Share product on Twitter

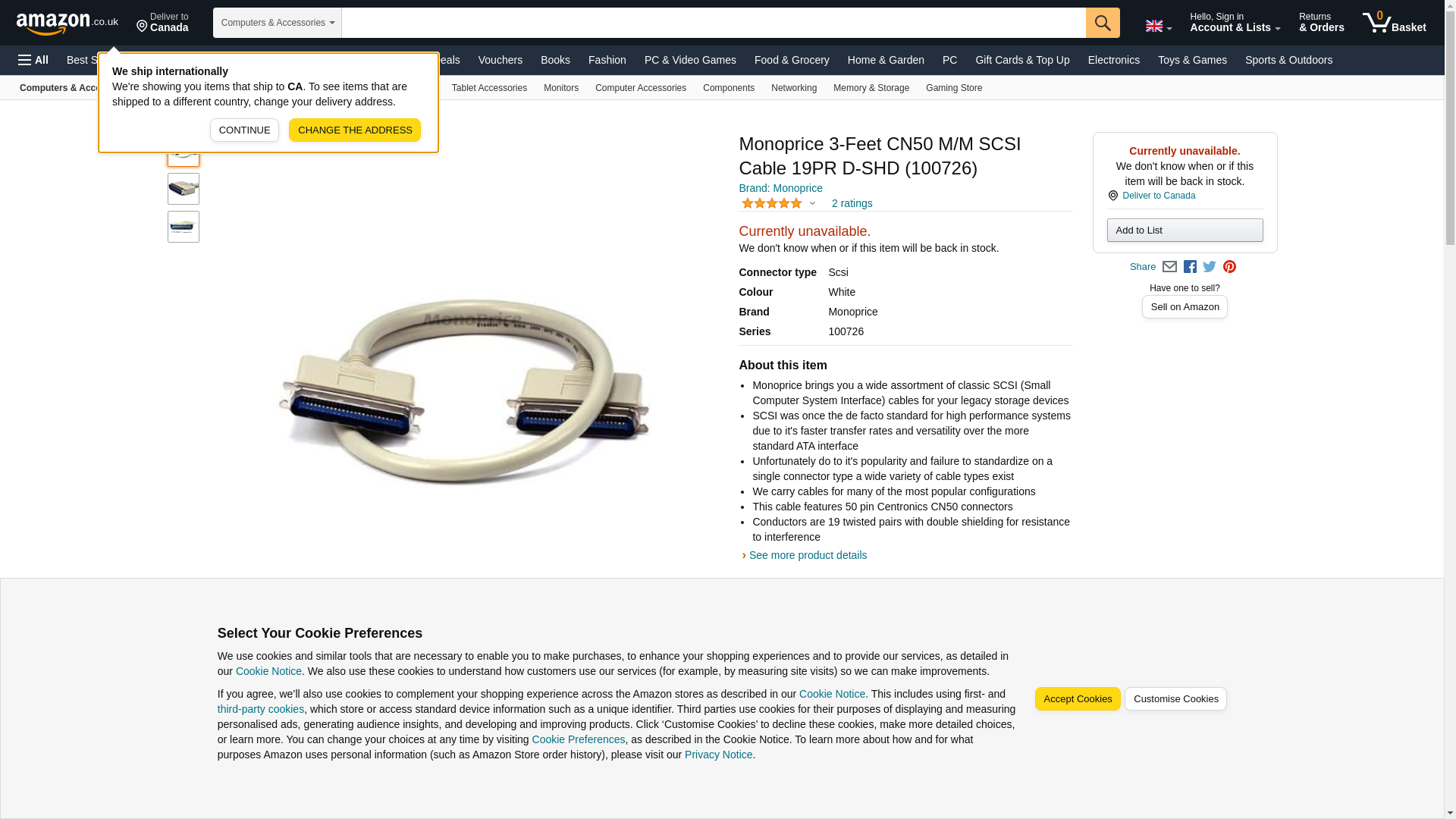(1210, 267)
